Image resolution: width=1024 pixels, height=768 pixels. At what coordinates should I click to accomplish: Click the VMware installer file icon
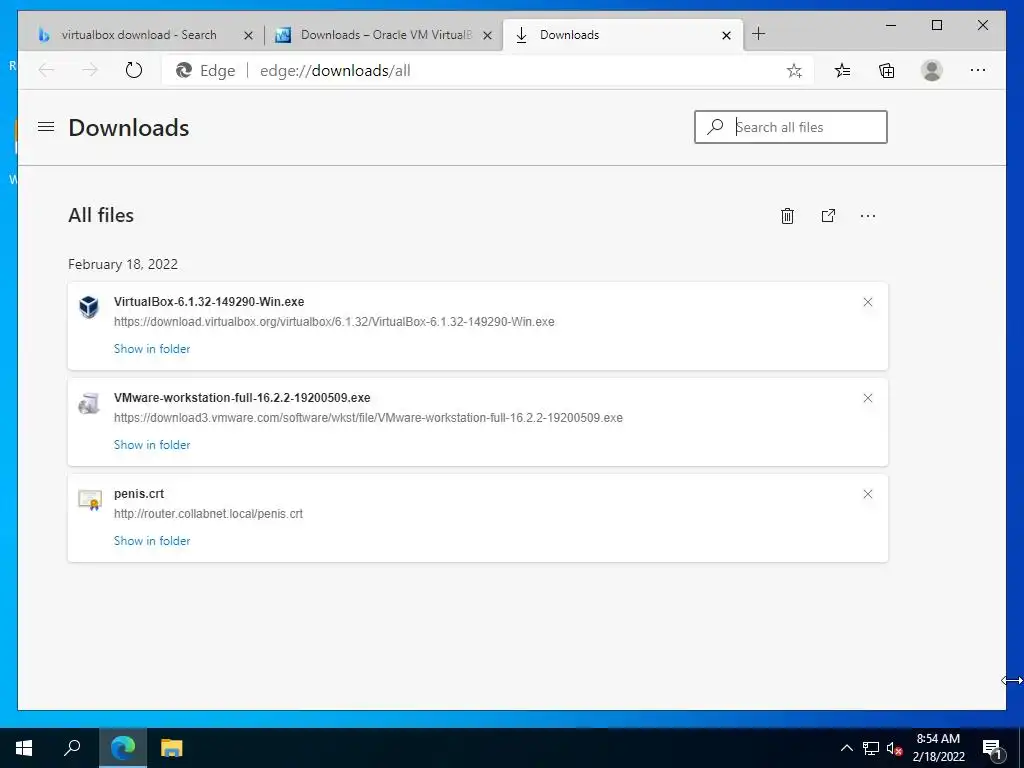tap(89, 403)
